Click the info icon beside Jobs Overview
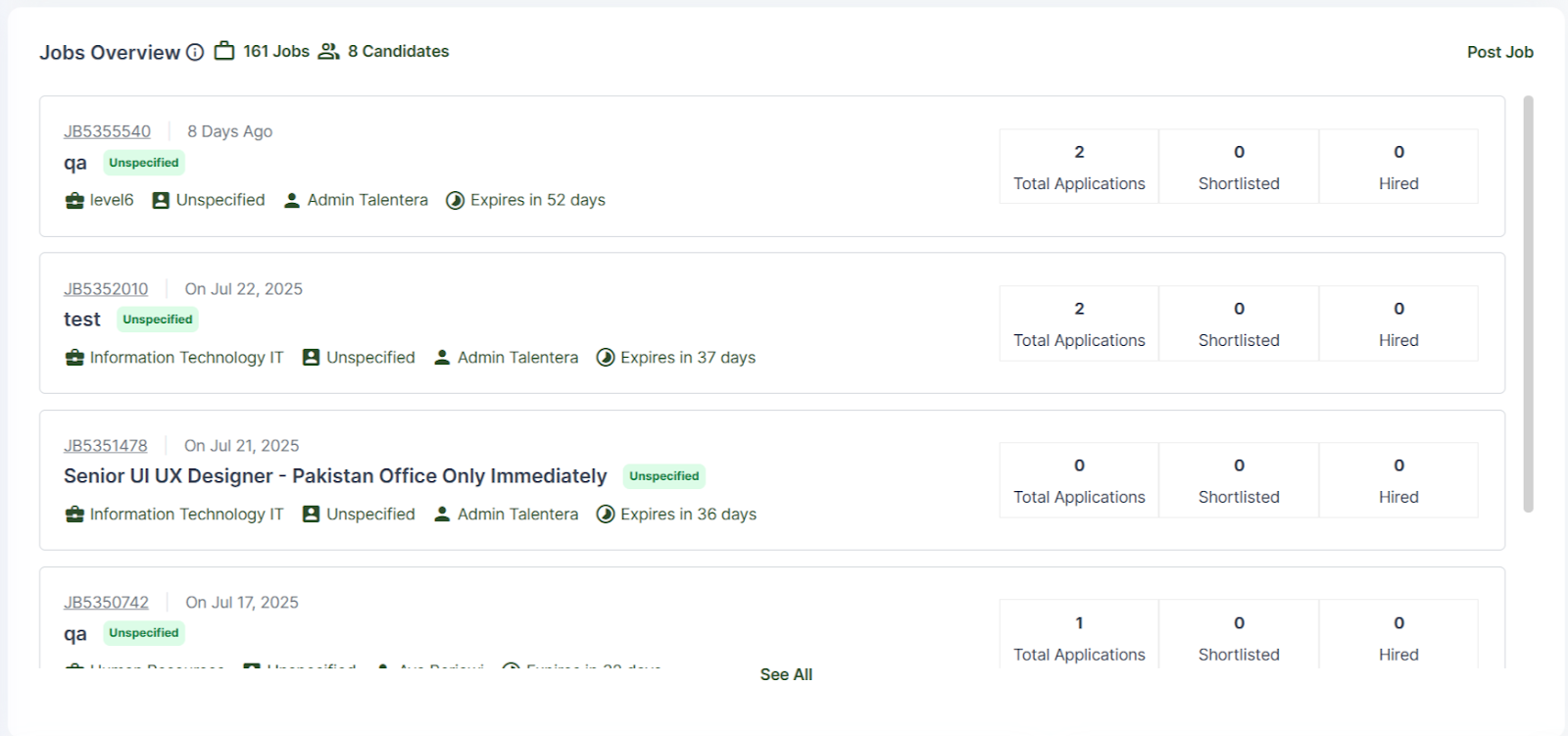 coord(195,52)
